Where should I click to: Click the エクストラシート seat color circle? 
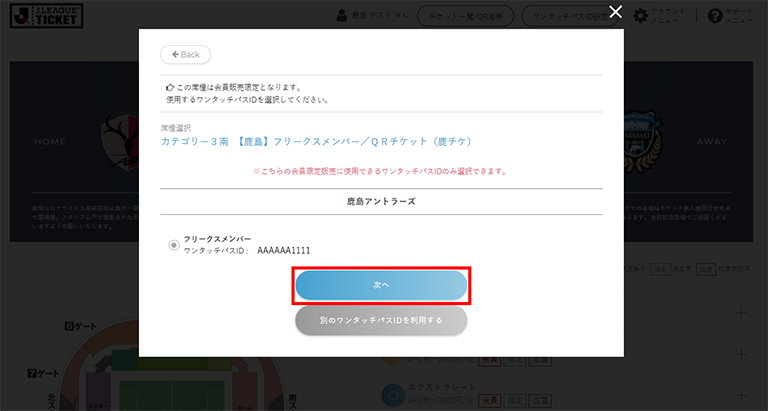pyautogui.click(x=393, y=395)
